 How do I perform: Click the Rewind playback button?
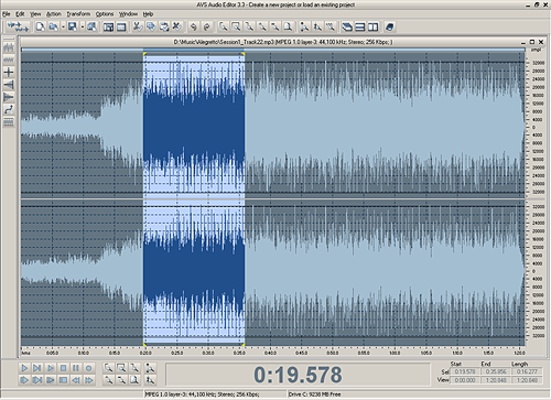click(x=76, y=380)
